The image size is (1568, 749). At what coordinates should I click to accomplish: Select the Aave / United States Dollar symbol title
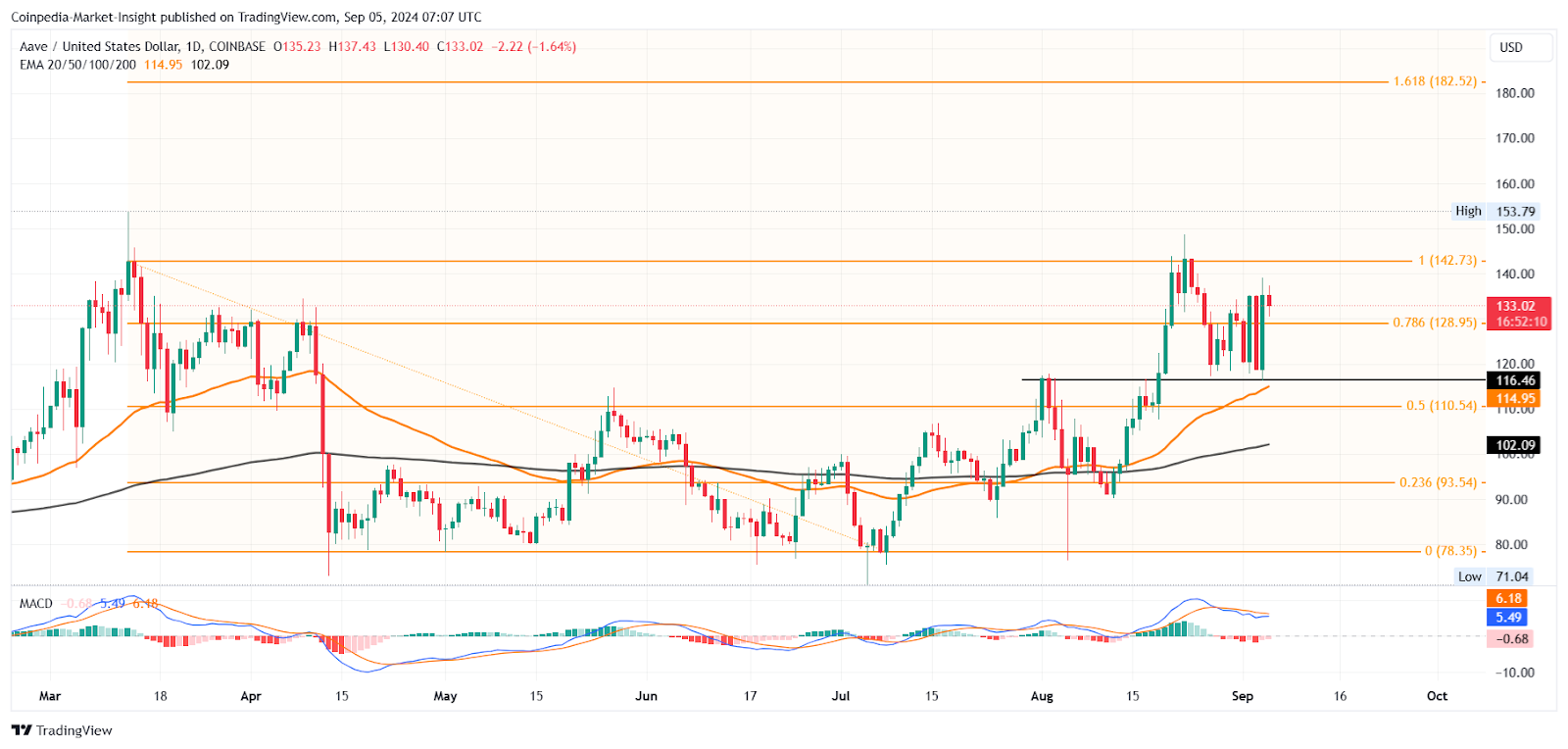pos(99,46)
